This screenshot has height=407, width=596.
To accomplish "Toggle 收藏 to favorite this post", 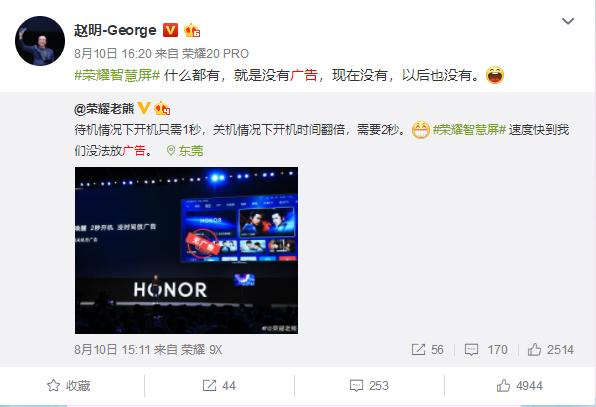I will 68,386.
